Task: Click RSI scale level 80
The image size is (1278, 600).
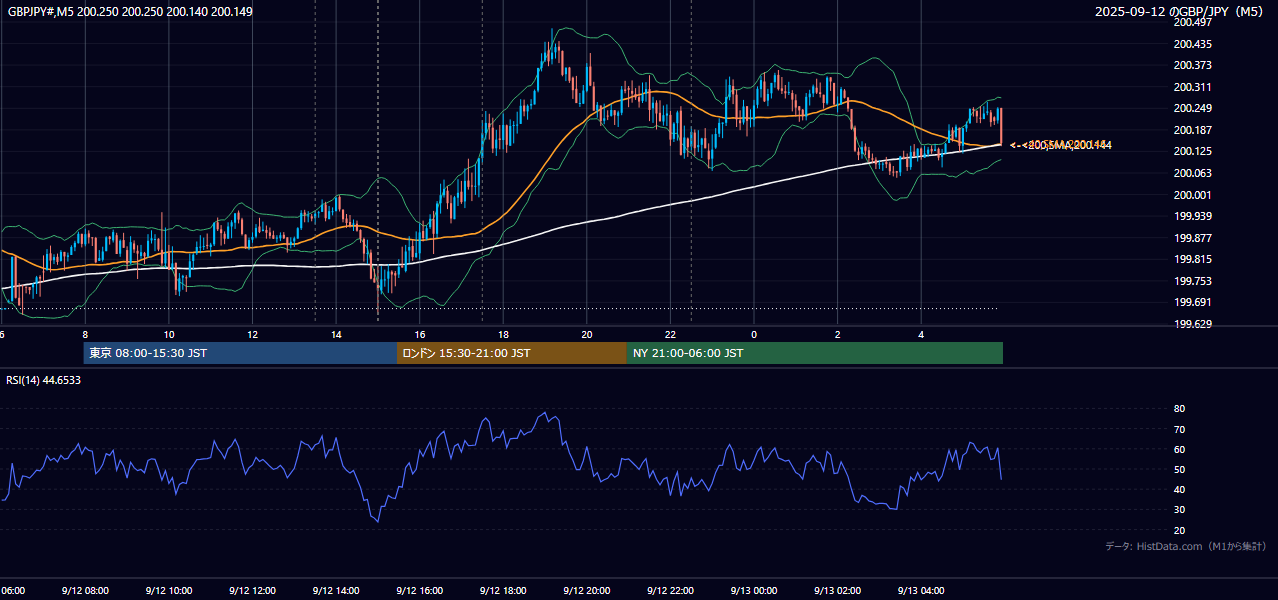Action: (1179, 409)
